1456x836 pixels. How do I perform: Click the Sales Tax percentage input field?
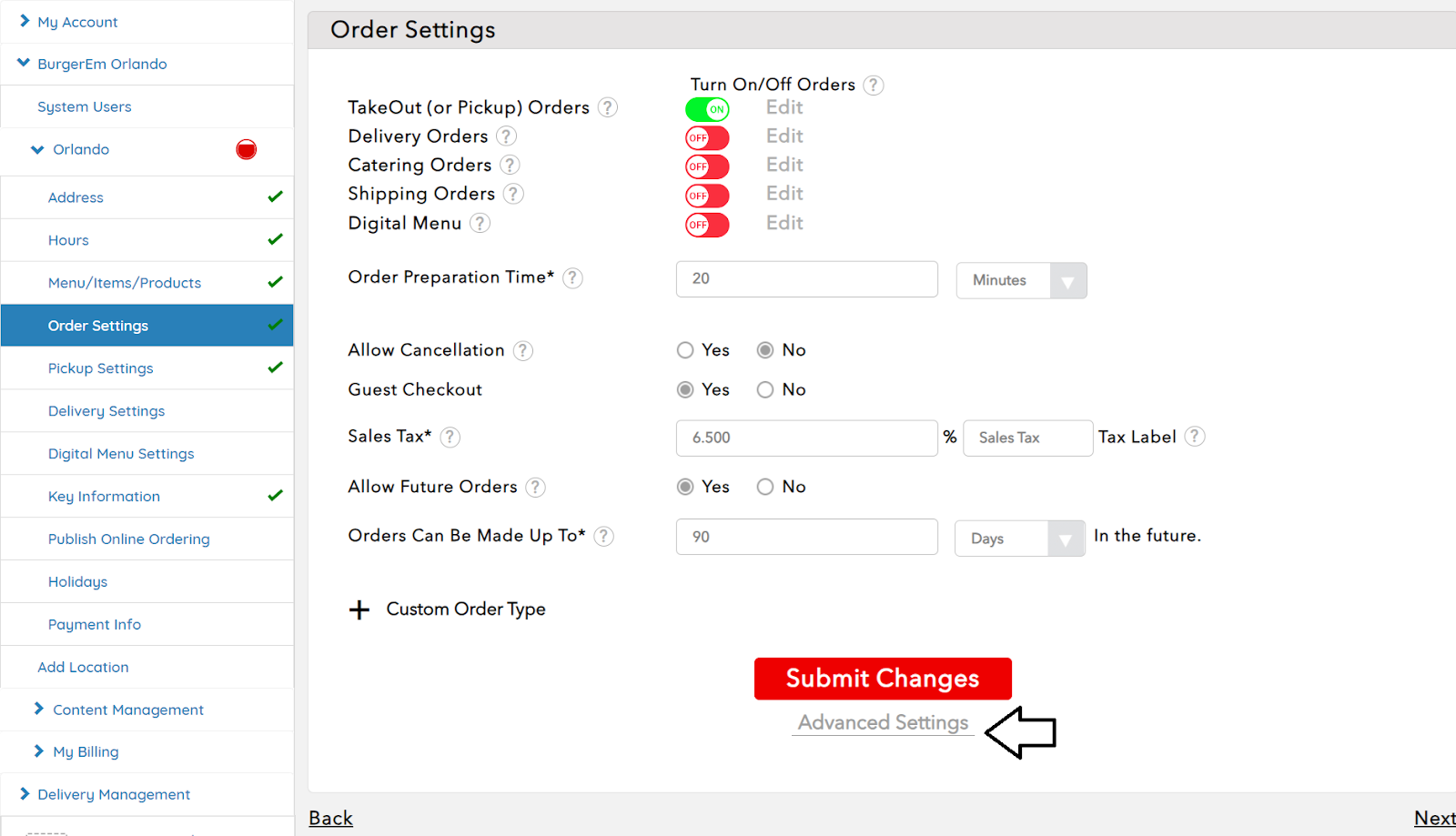click(806, 438)
